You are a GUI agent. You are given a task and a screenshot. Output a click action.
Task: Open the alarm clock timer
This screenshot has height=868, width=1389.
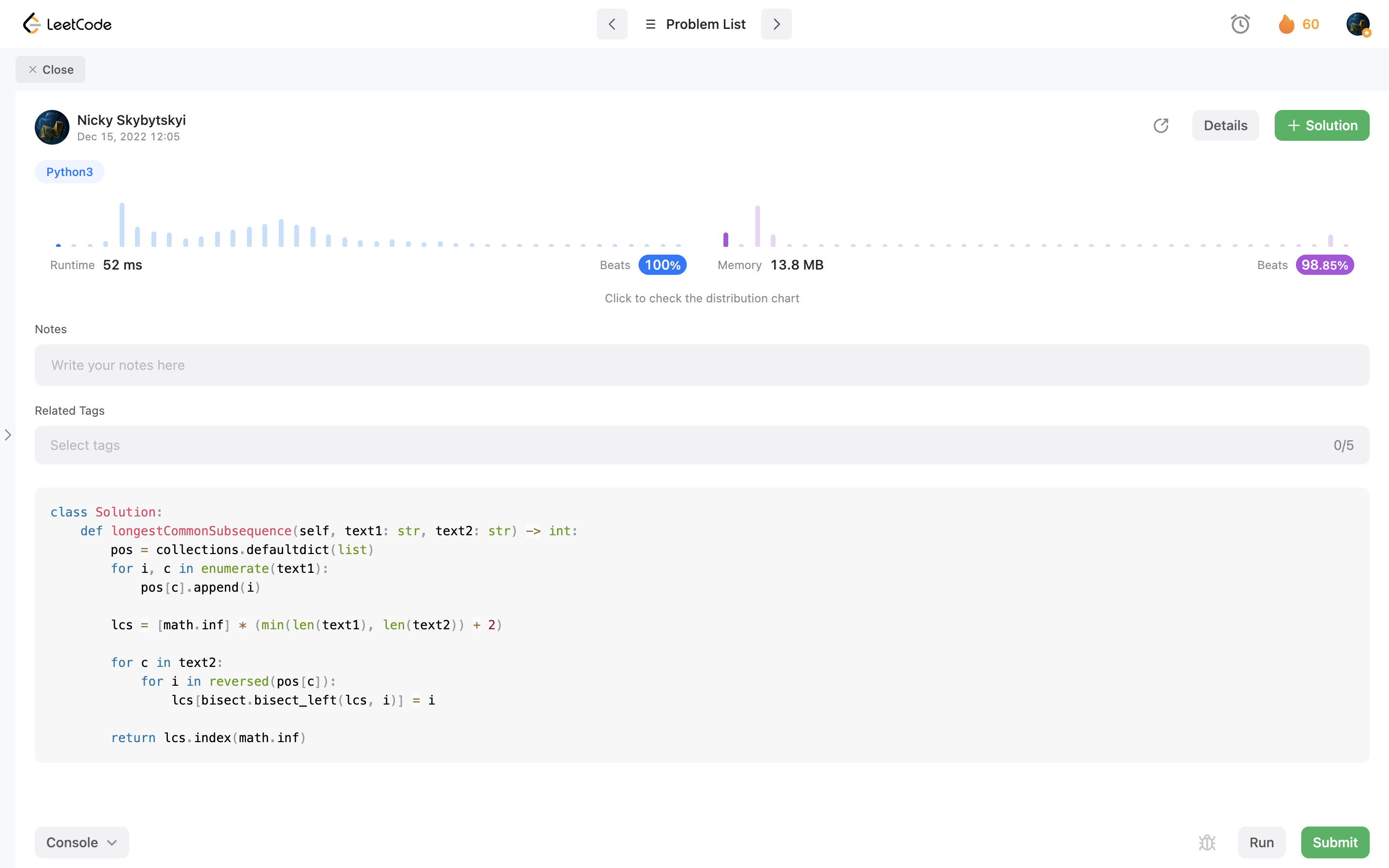click(x=1240, y=24)
